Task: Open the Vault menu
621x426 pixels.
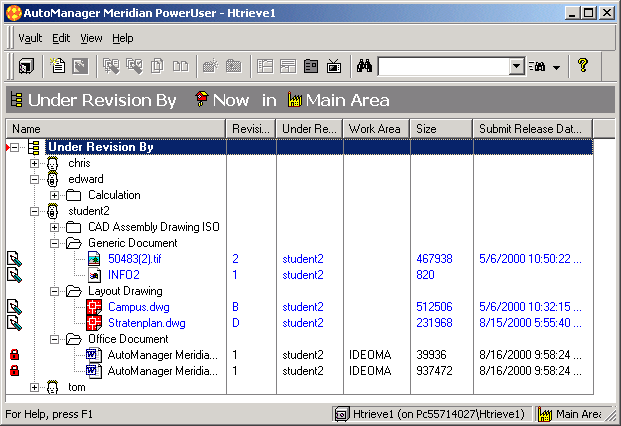Action: pyautogui.click(x=30, y=38)
